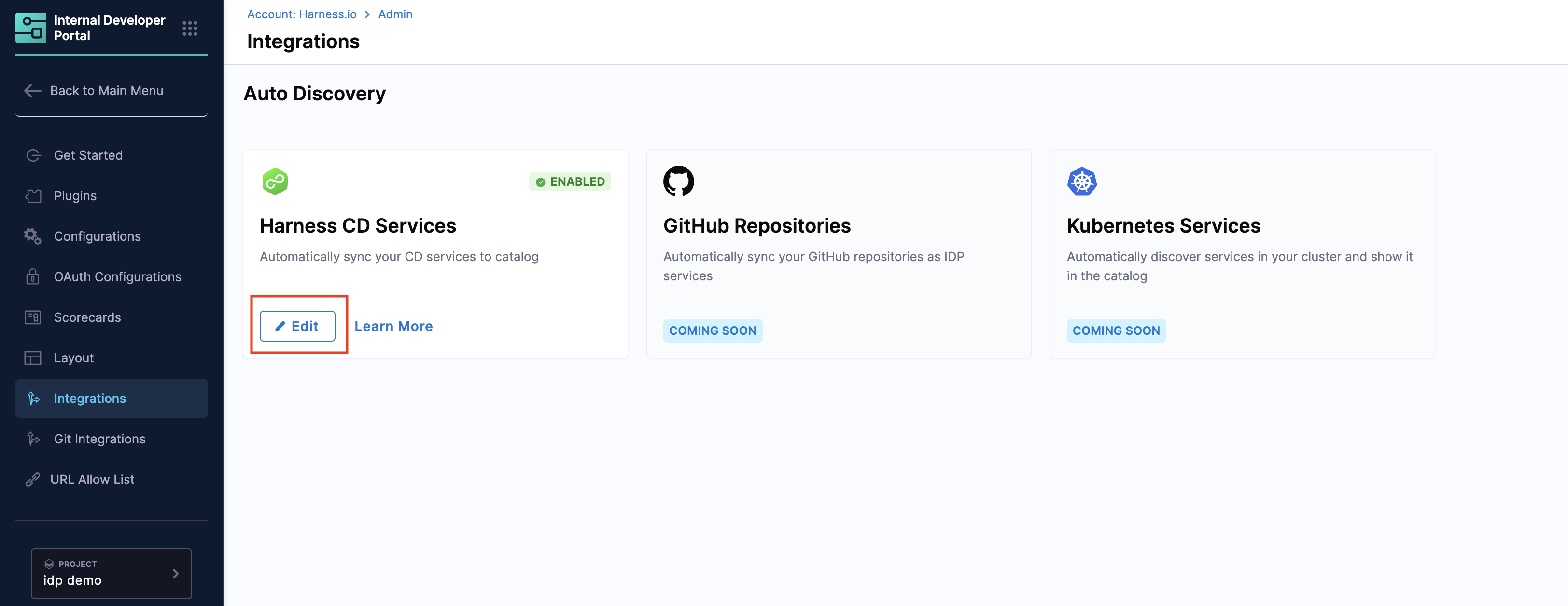The height and width of the screenshot is (606, 1568).
Task: Click the Internal Developer Portal logo icon
Action: point(30,28)
